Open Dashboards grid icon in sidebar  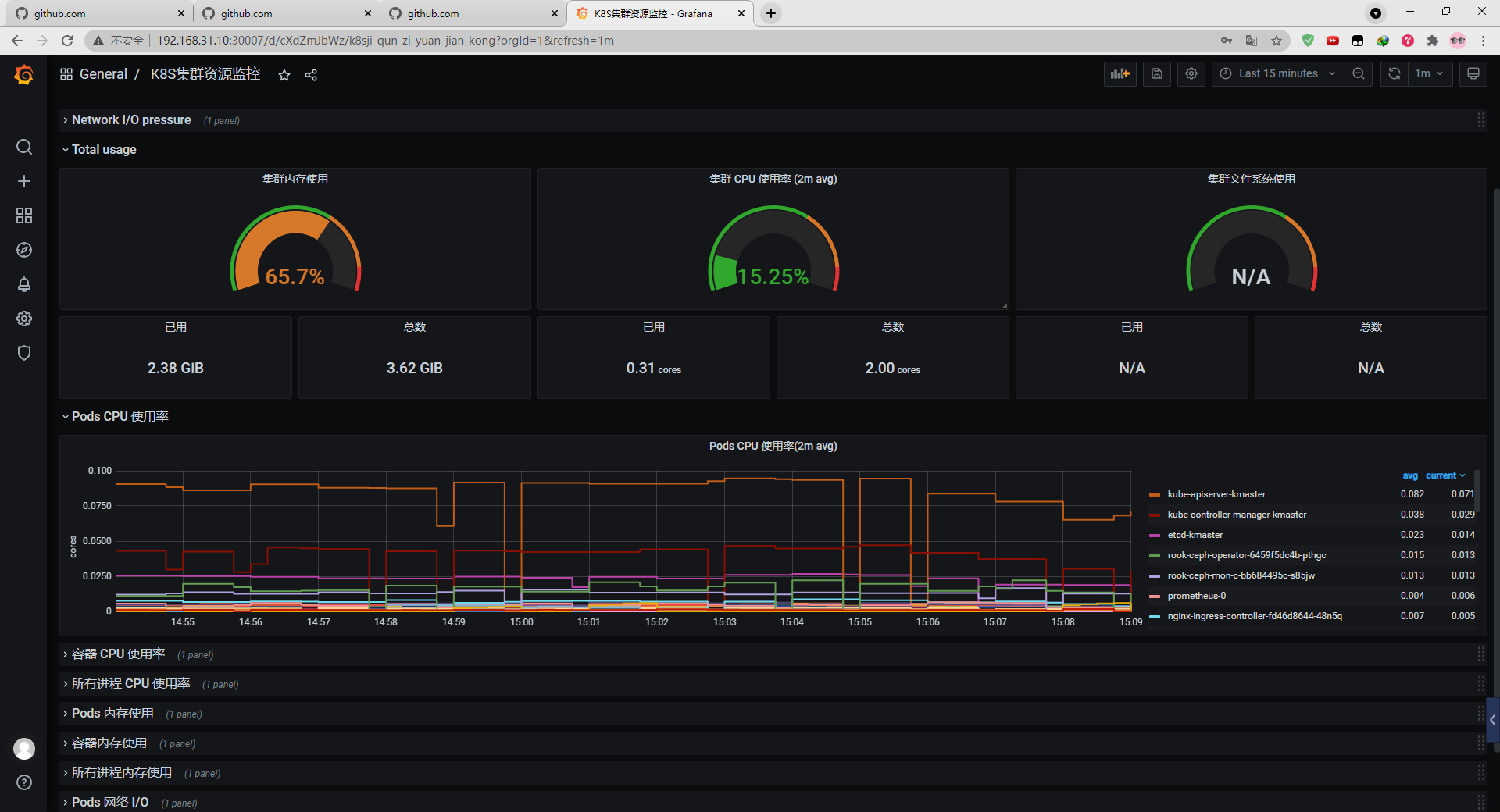click(24, 215)
